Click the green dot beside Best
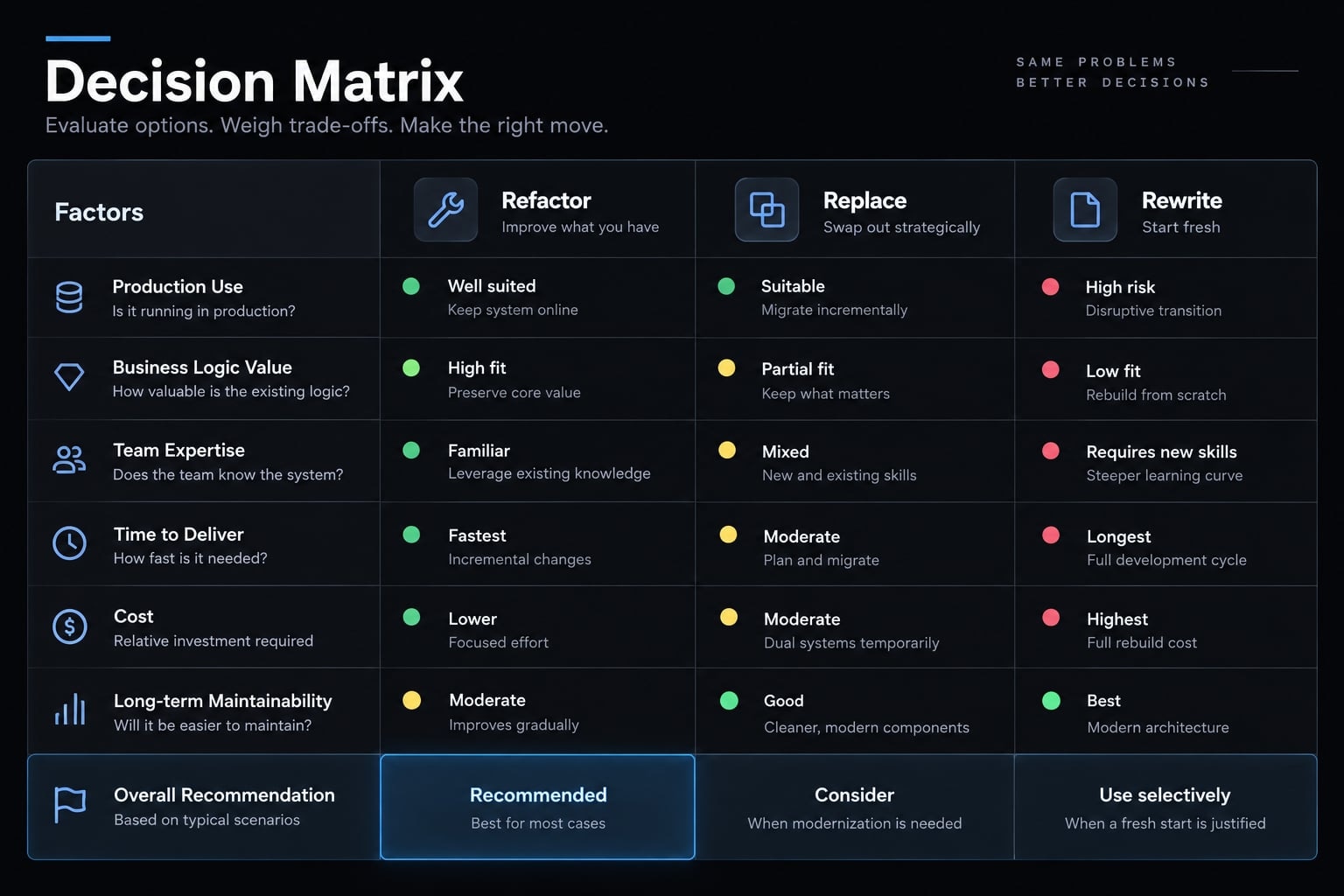Image resolution: width=1344 pixels, height=896 pixels. coord(1052,701)
